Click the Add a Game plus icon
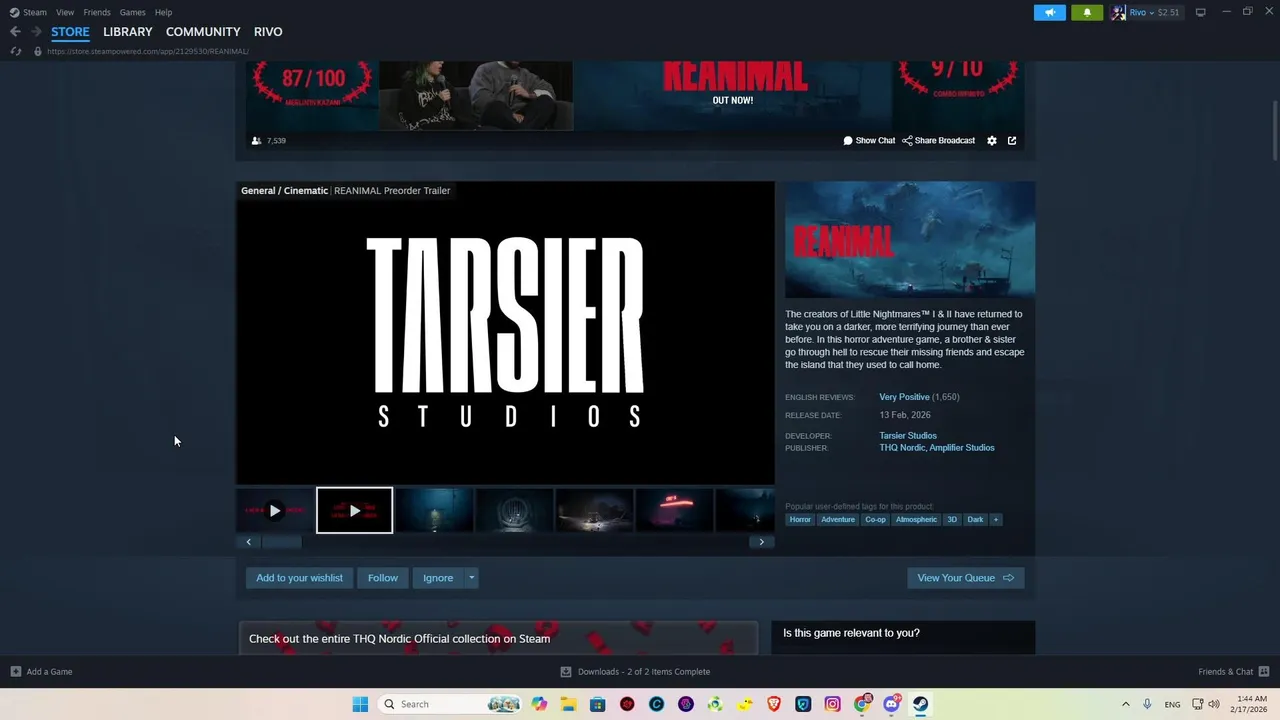Image resolution: width=1280 pixels, height=720 pixels. click(15, 672)
